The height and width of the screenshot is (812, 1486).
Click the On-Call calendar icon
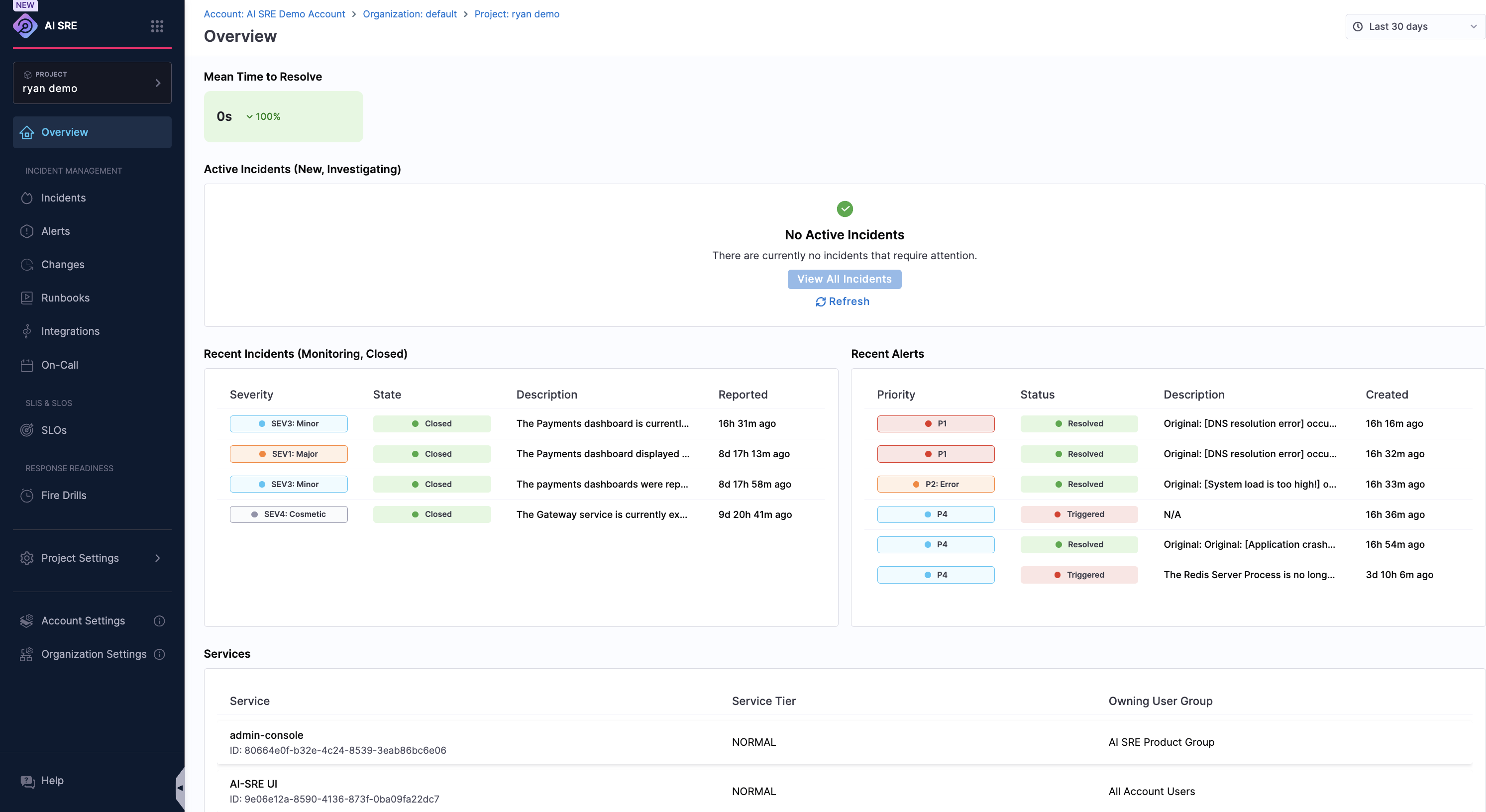coord(26,365)
